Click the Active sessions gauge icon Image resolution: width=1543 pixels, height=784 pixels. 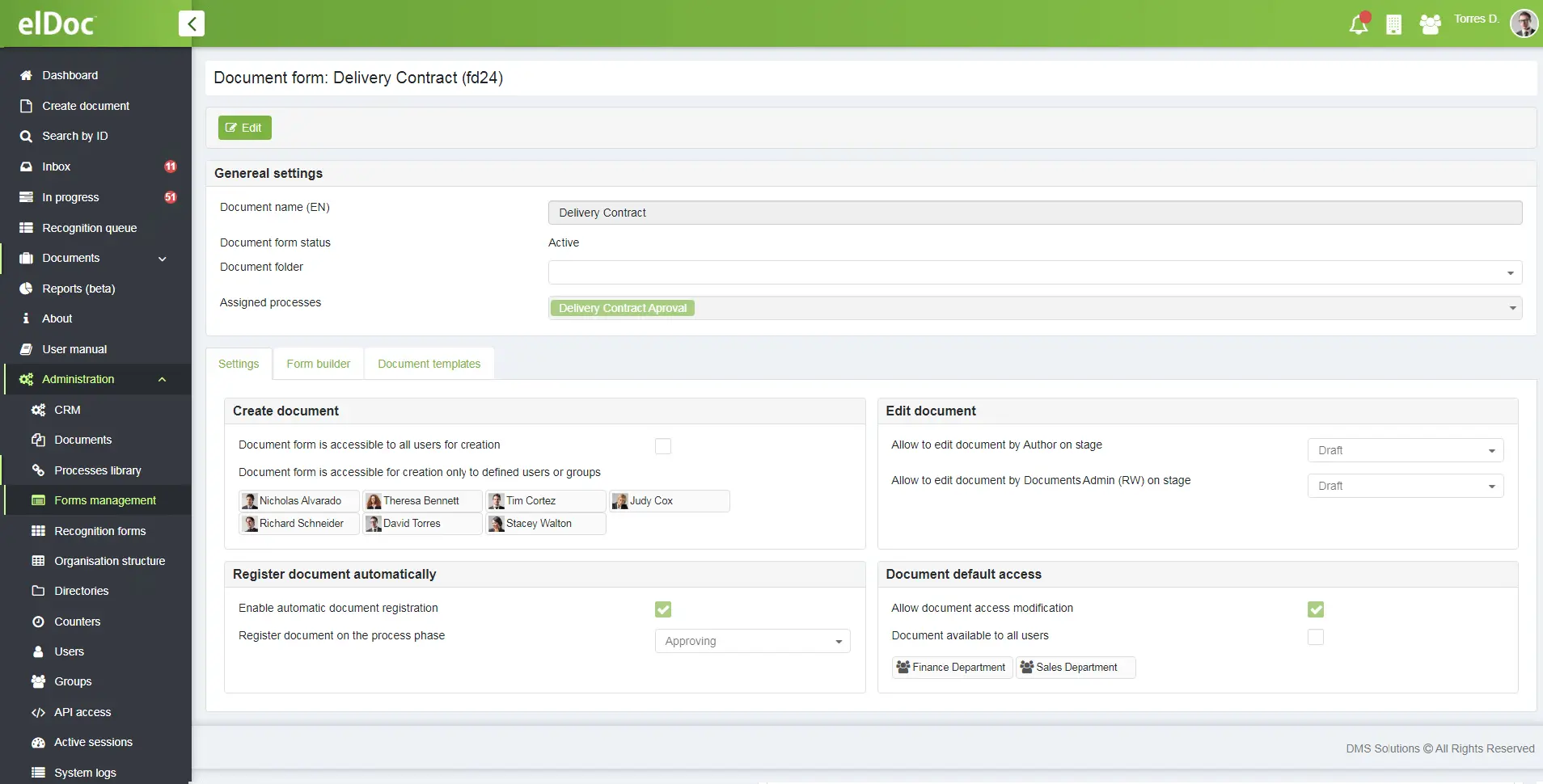[x=38, y=742]
